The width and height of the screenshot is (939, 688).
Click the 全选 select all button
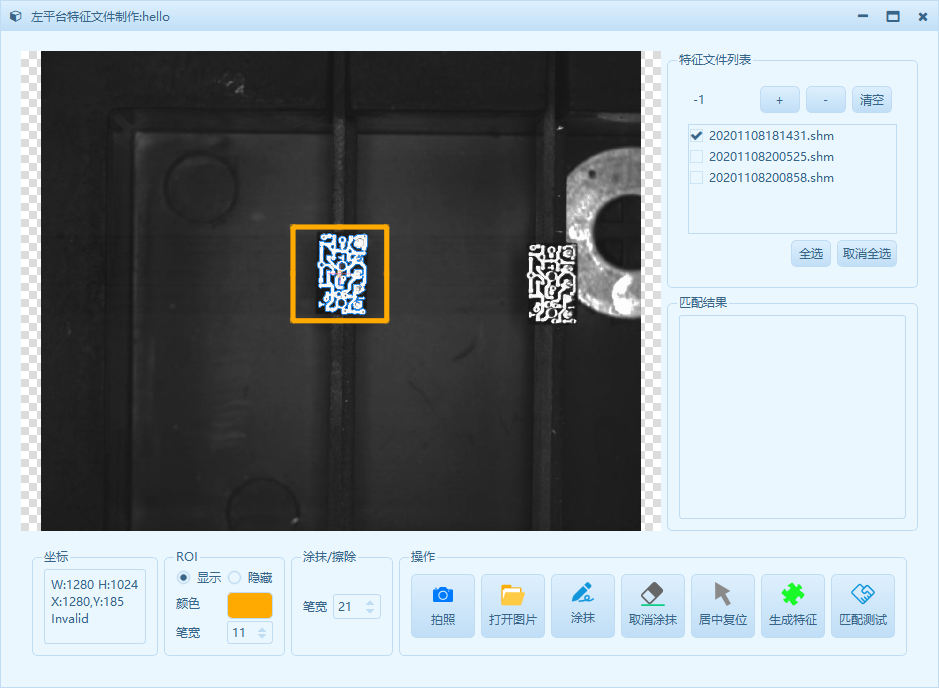(x=810, y=253)
